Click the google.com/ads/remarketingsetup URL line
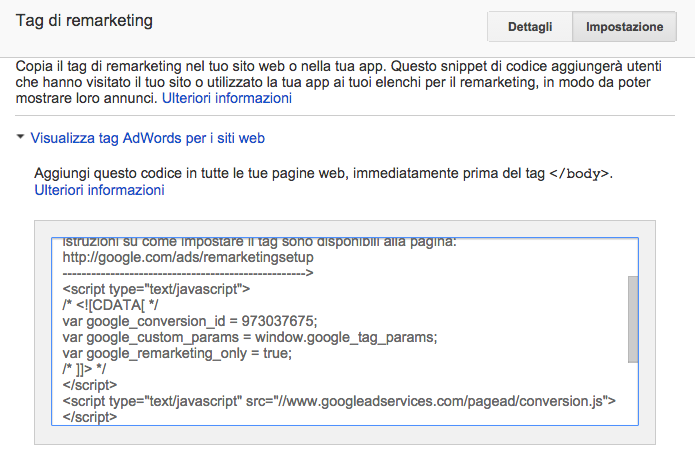 188,257
